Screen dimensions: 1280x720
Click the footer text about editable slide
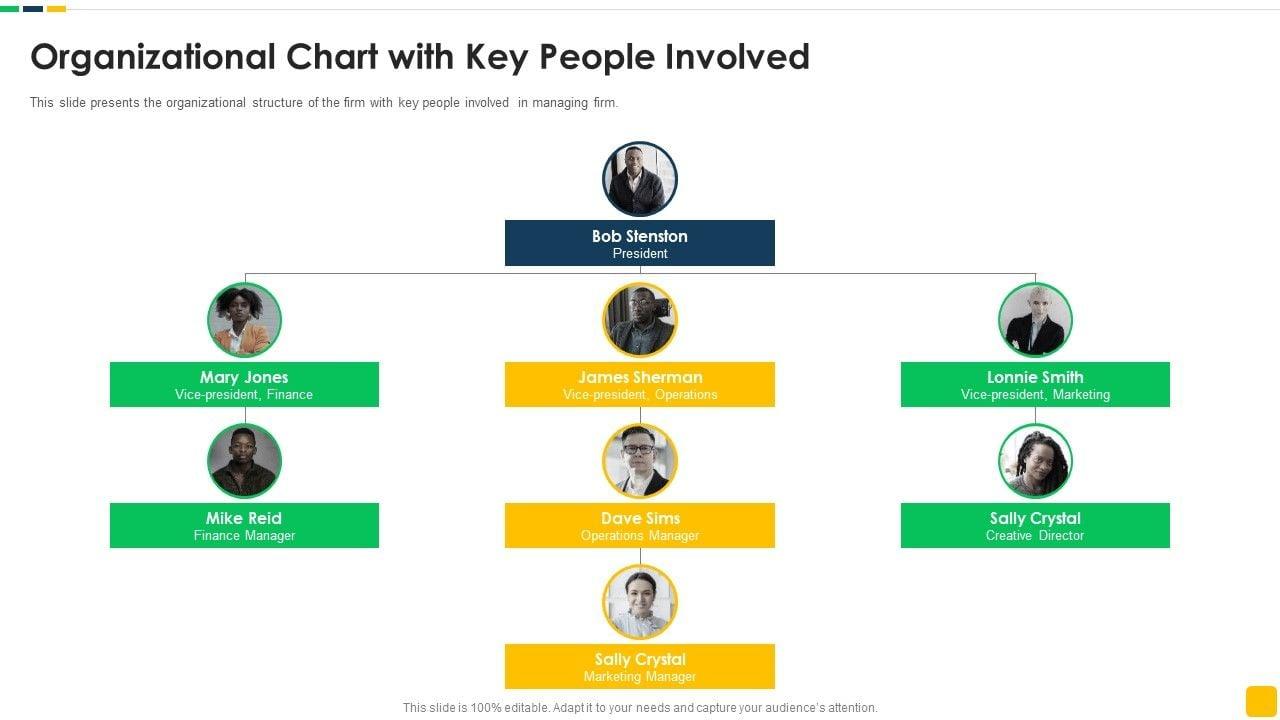pos(640,708)
